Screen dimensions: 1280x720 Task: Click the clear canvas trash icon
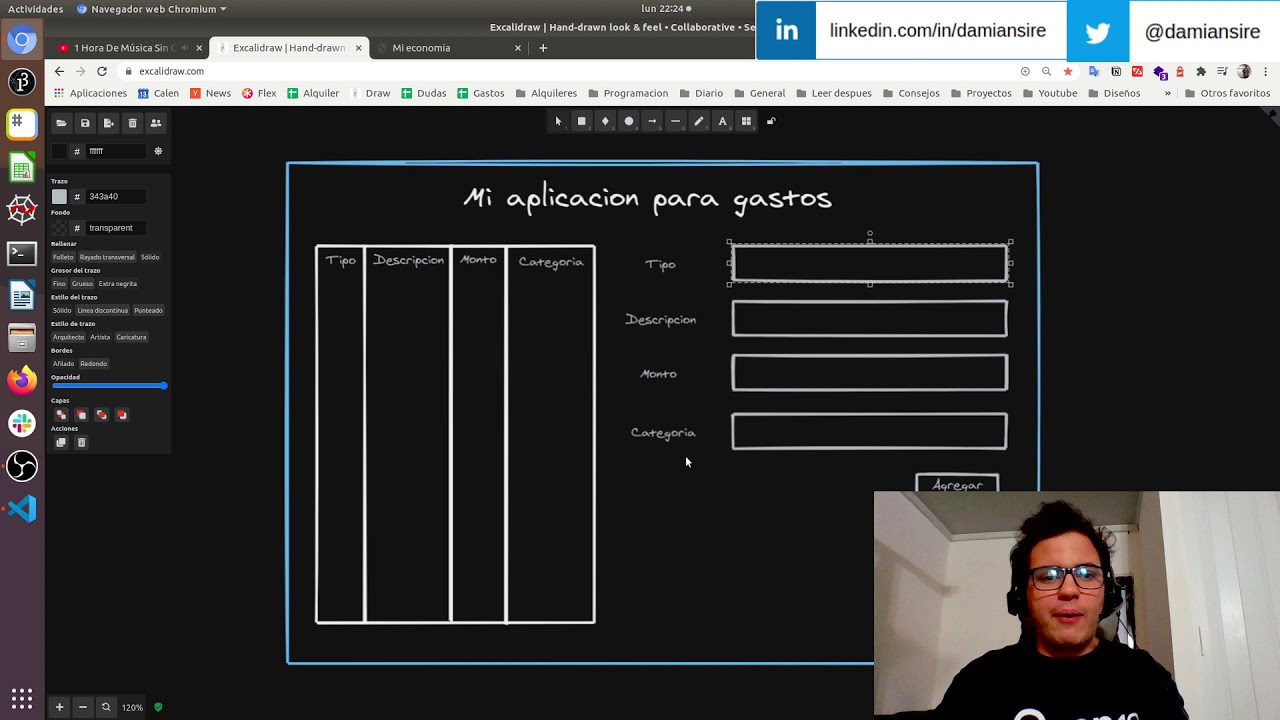pyautogui.click(x=132, y=123)
